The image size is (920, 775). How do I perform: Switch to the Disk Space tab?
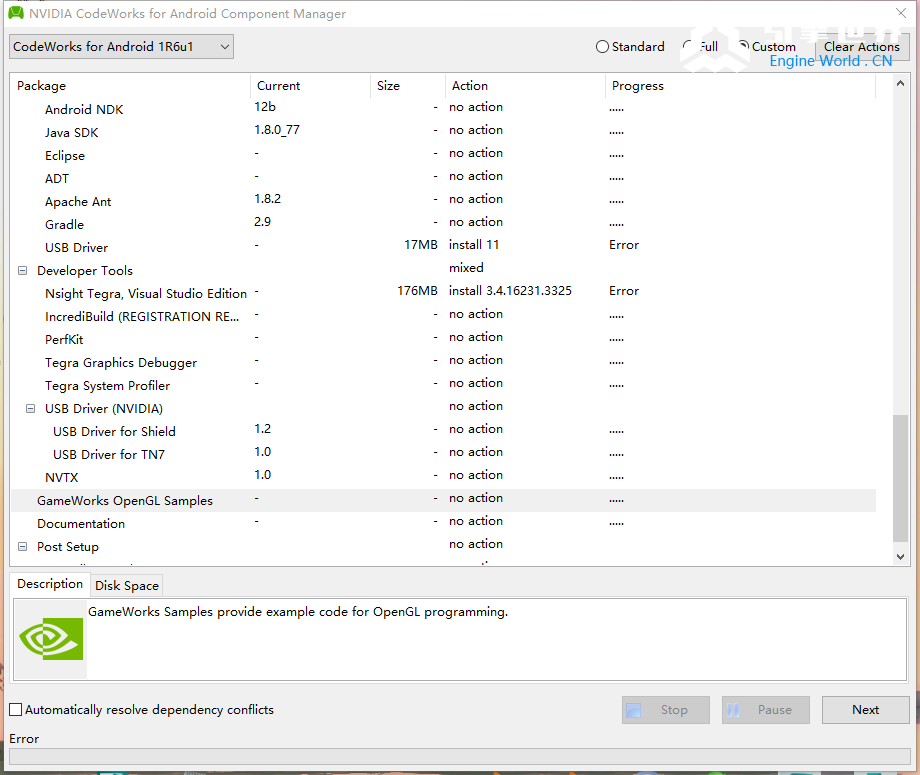click(x=127, y=586)
